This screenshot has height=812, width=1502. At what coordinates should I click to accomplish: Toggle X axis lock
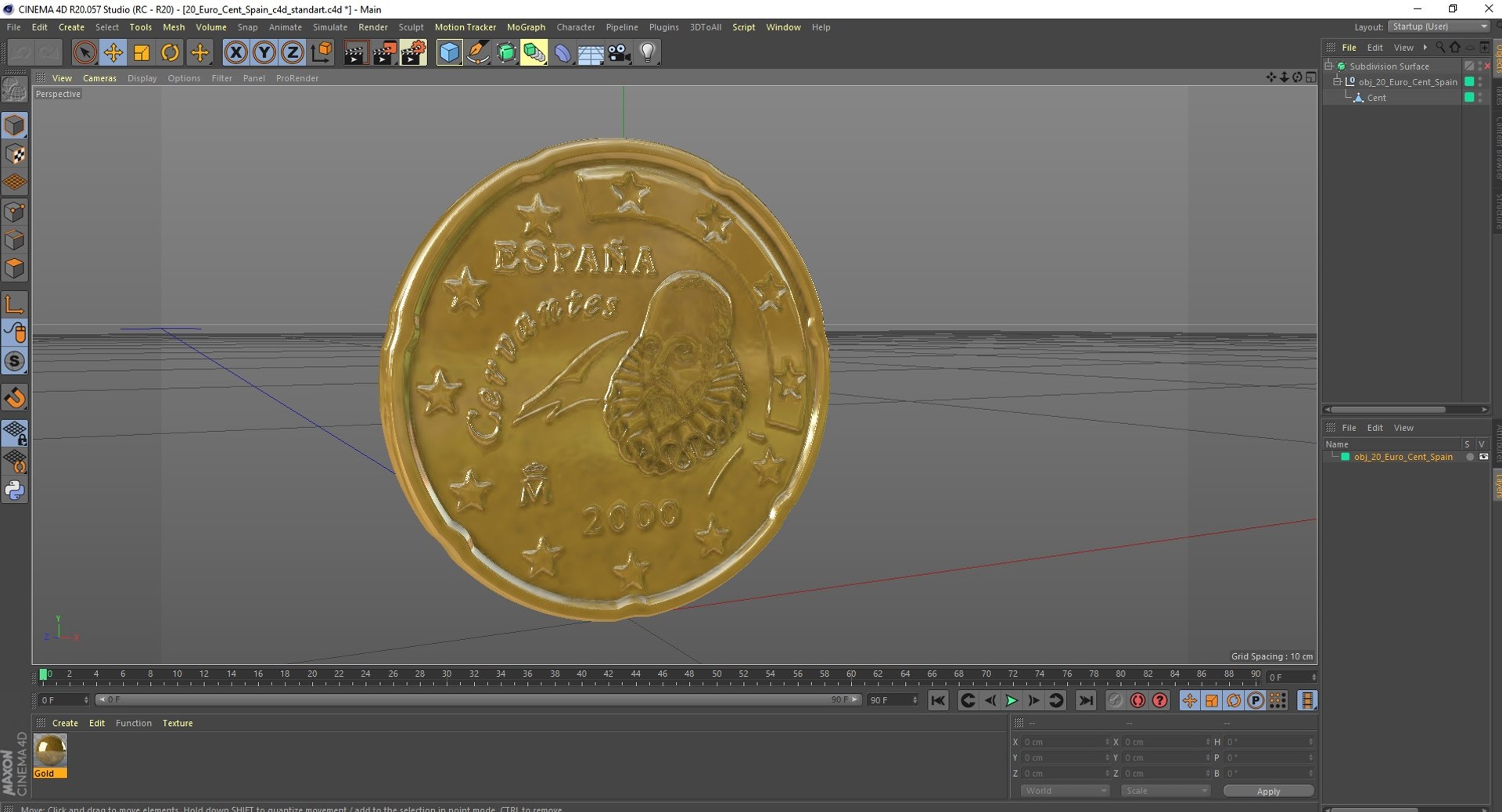tap(235, 52)
